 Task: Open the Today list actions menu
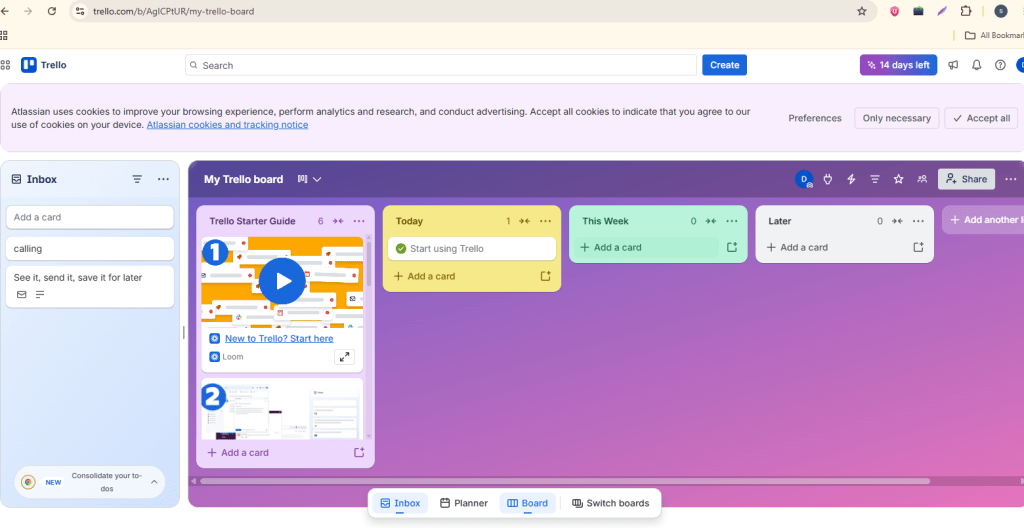pos(546,221)
